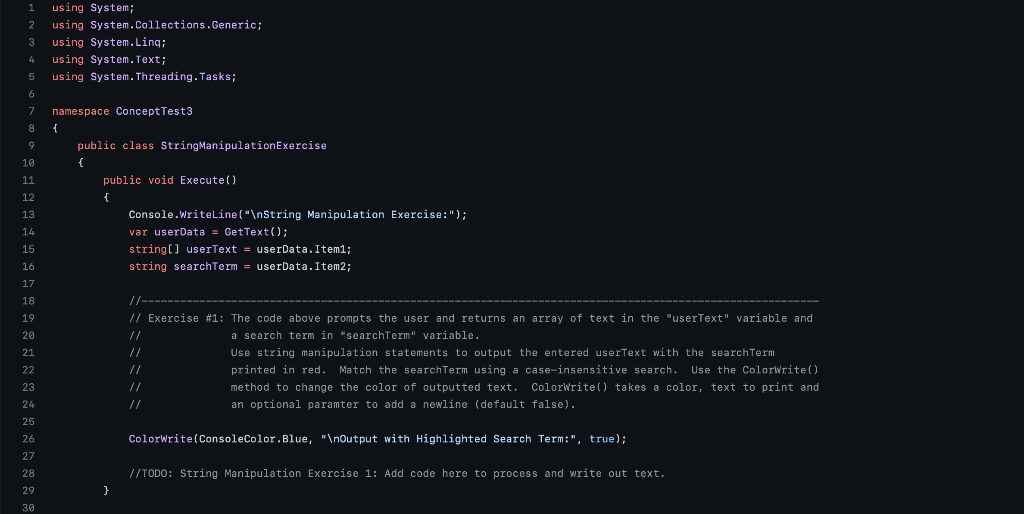Click the true keyword on line 26

pyautogui.click(x=601, y=439)
